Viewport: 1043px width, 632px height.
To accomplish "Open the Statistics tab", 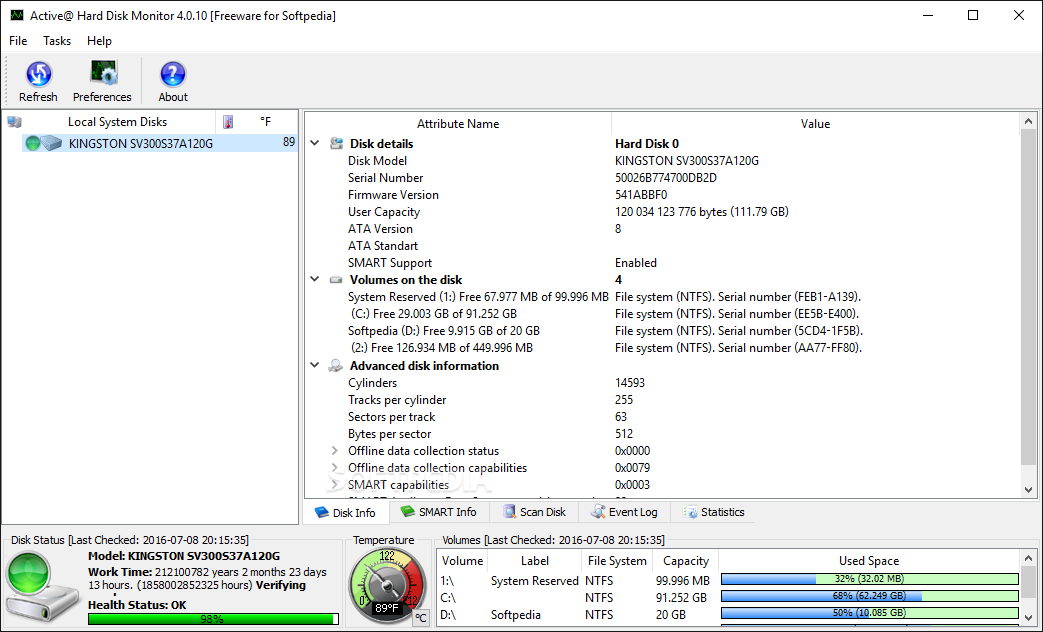I will (714, 512).
